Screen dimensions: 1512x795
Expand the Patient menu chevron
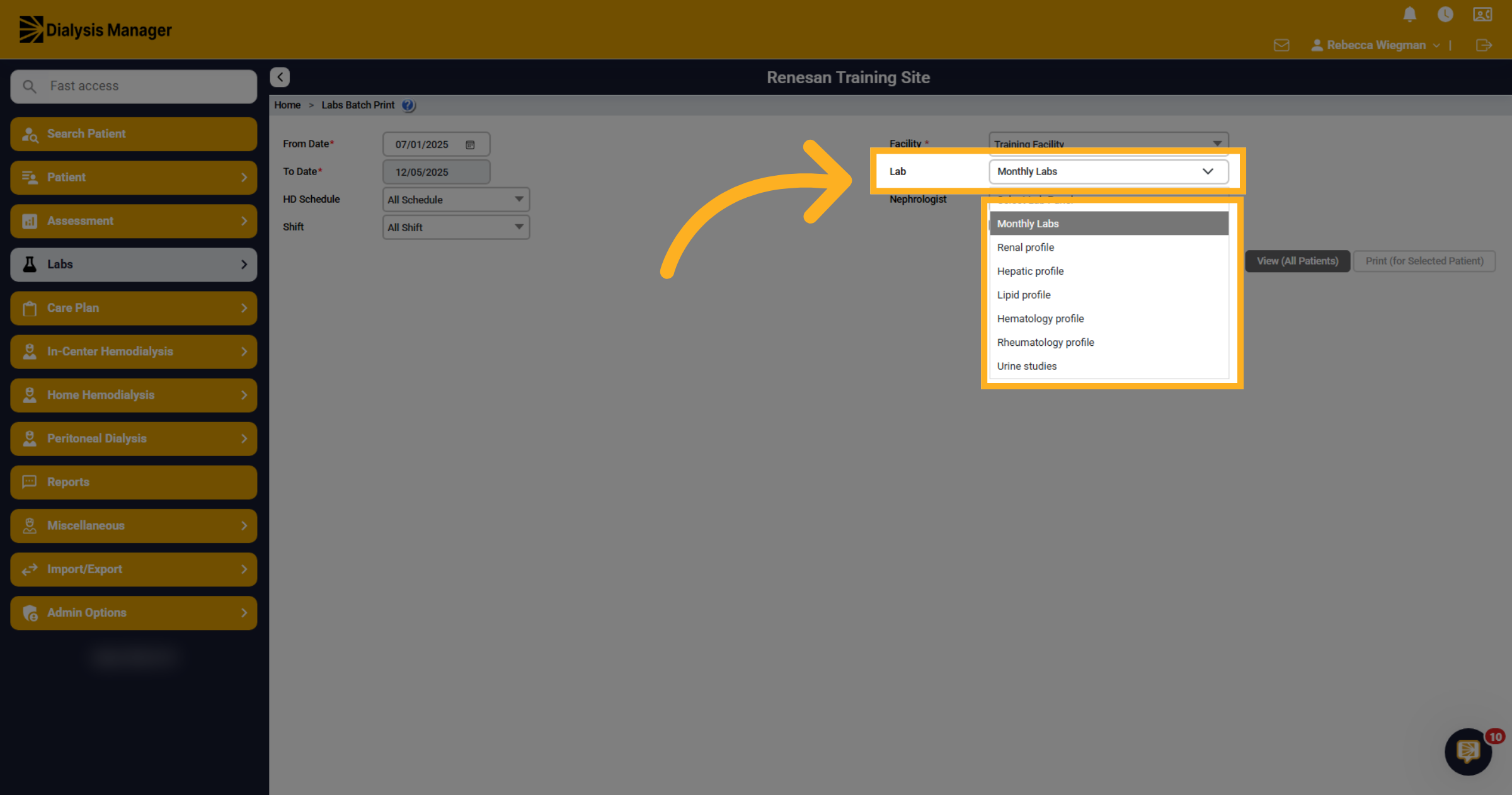(x=244, y=178)
